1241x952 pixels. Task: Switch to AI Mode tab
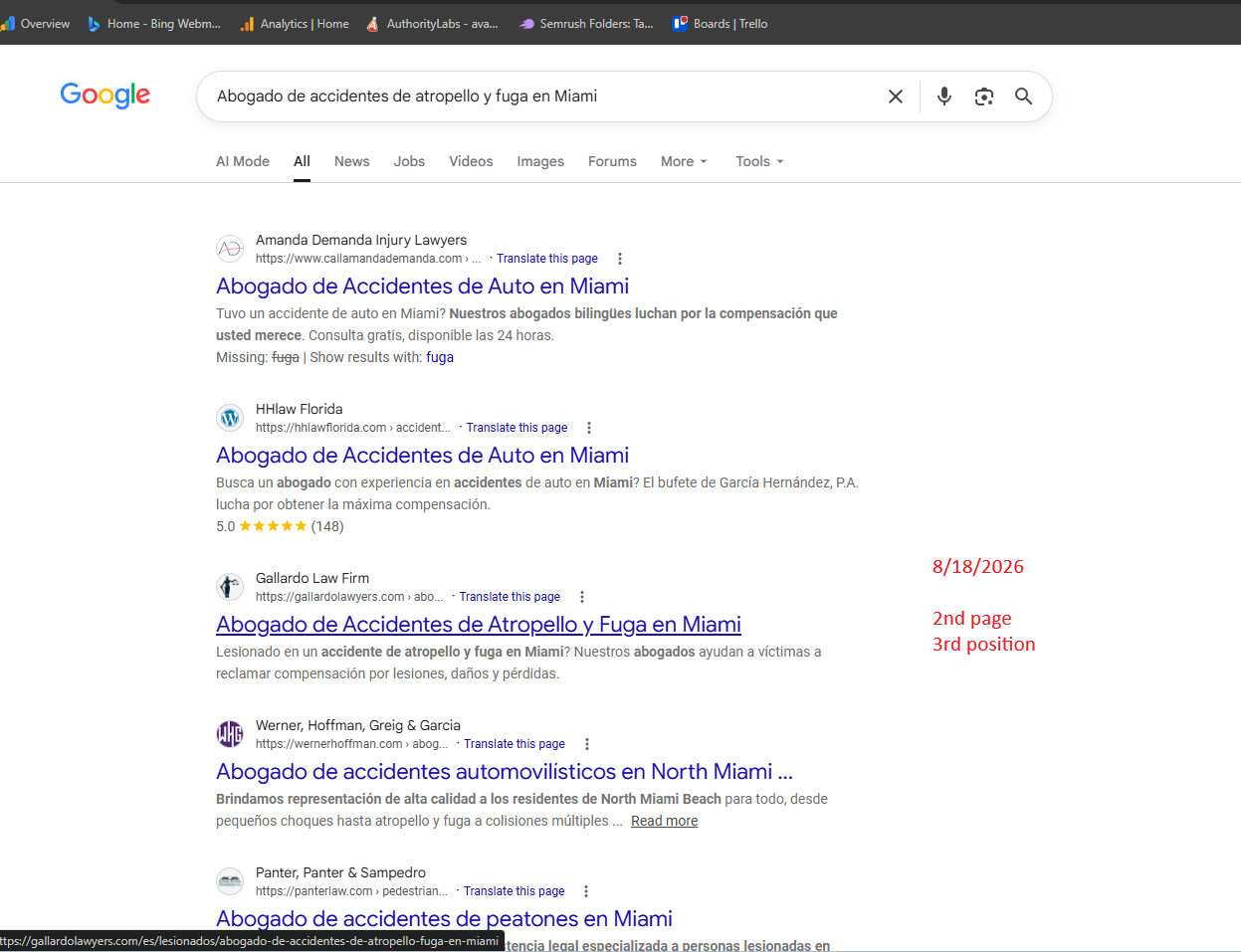tap(243, 161)
